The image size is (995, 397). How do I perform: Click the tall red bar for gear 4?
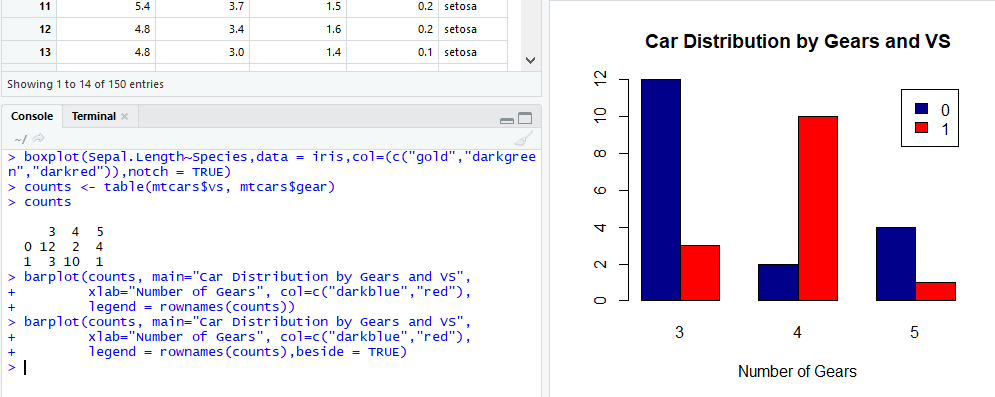tap(817, 208)
